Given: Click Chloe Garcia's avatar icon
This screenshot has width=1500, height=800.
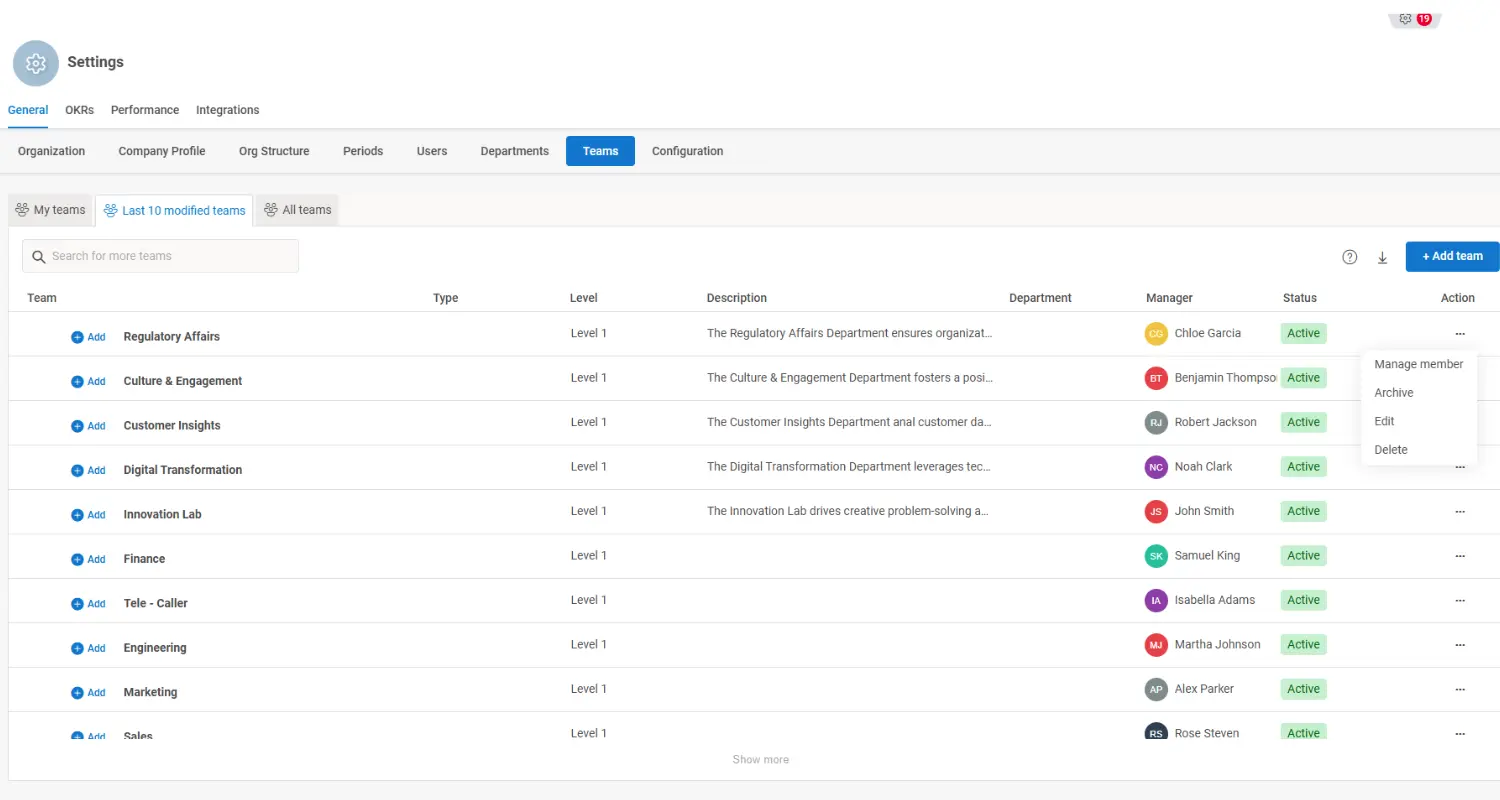Looking at the screenshot, I should pyautogui.click(x=1156, y=334).
